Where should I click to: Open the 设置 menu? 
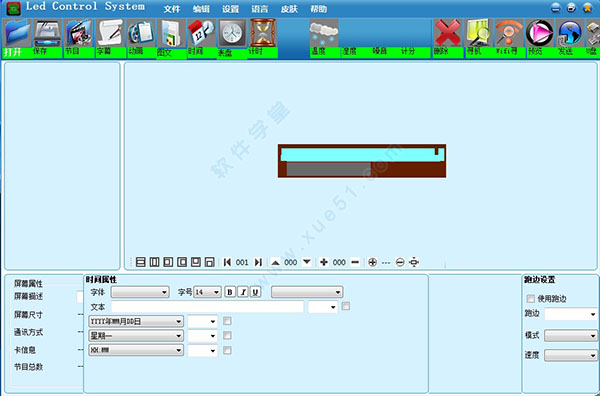point(230,9)
